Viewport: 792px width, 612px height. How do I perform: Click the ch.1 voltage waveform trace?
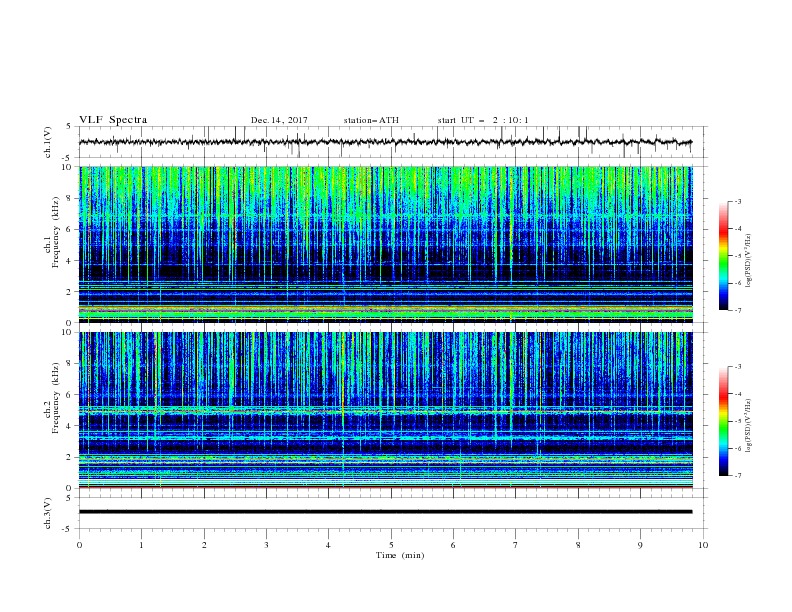(385, 142)
